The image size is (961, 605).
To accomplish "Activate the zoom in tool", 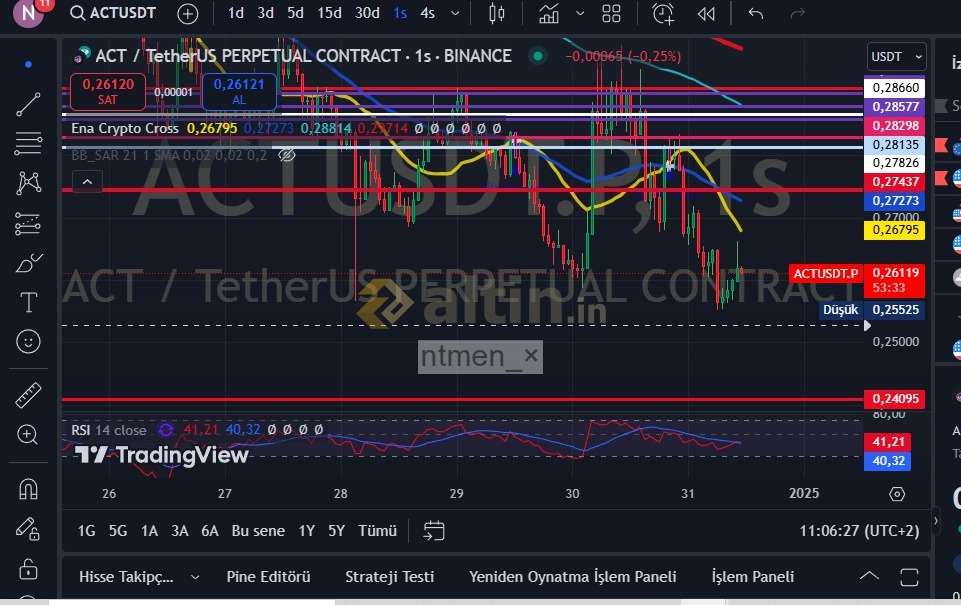I will click(x=28, y=435).
